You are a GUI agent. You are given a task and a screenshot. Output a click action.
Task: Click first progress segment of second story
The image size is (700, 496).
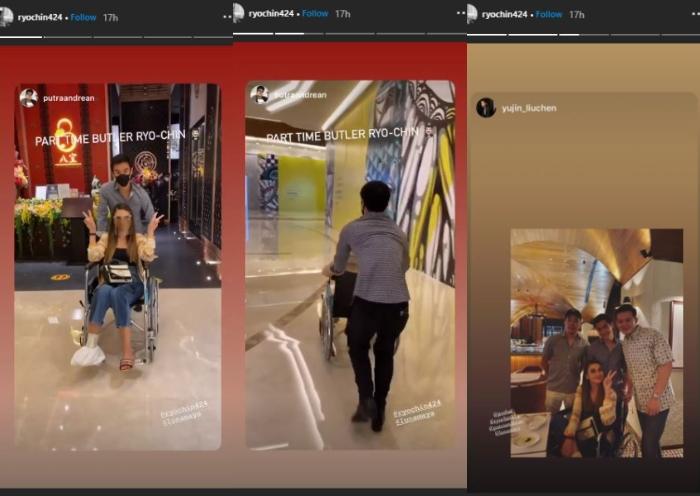pos(253,33)
